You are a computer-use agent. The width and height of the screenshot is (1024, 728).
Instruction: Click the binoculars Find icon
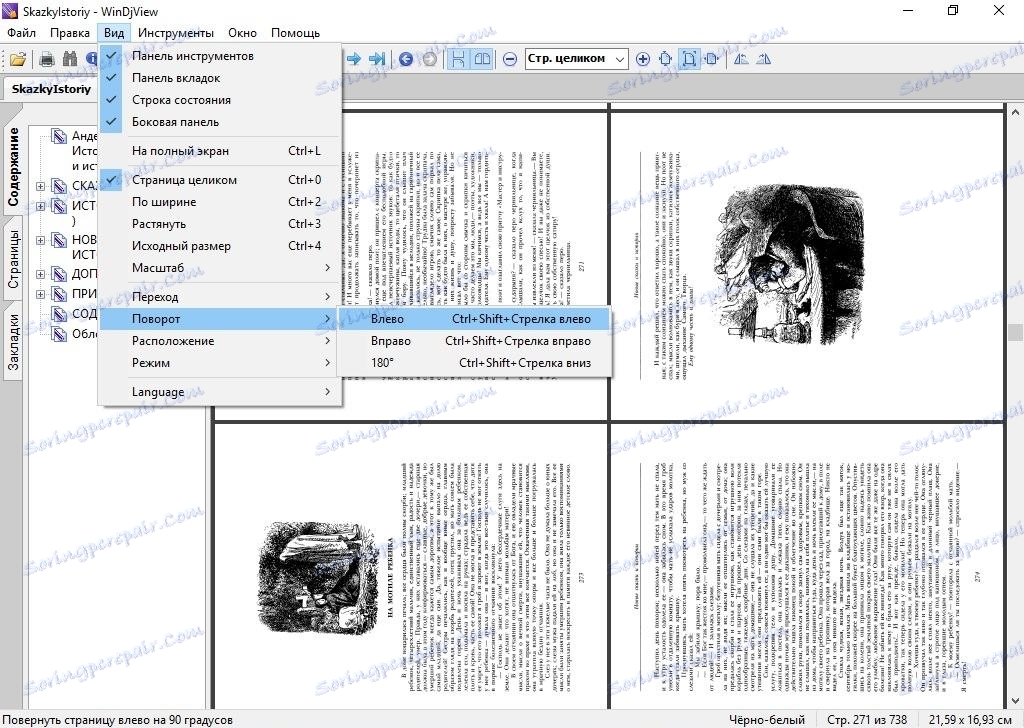[70, 59]
